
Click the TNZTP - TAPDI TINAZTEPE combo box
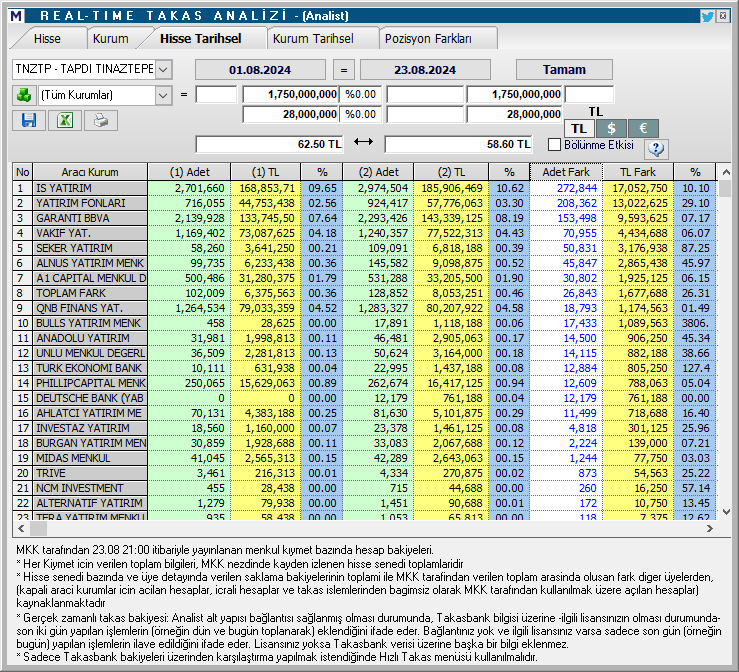coord(92,70)
